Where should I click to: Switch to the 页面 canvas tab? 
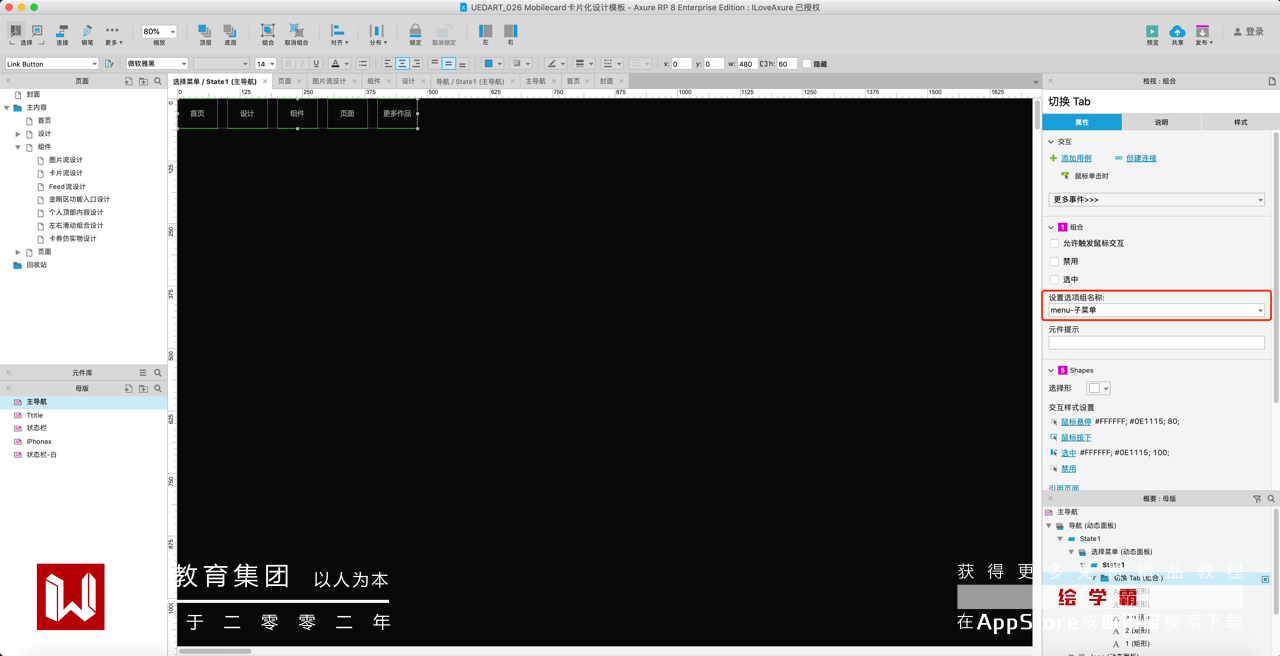click(285, 81)
